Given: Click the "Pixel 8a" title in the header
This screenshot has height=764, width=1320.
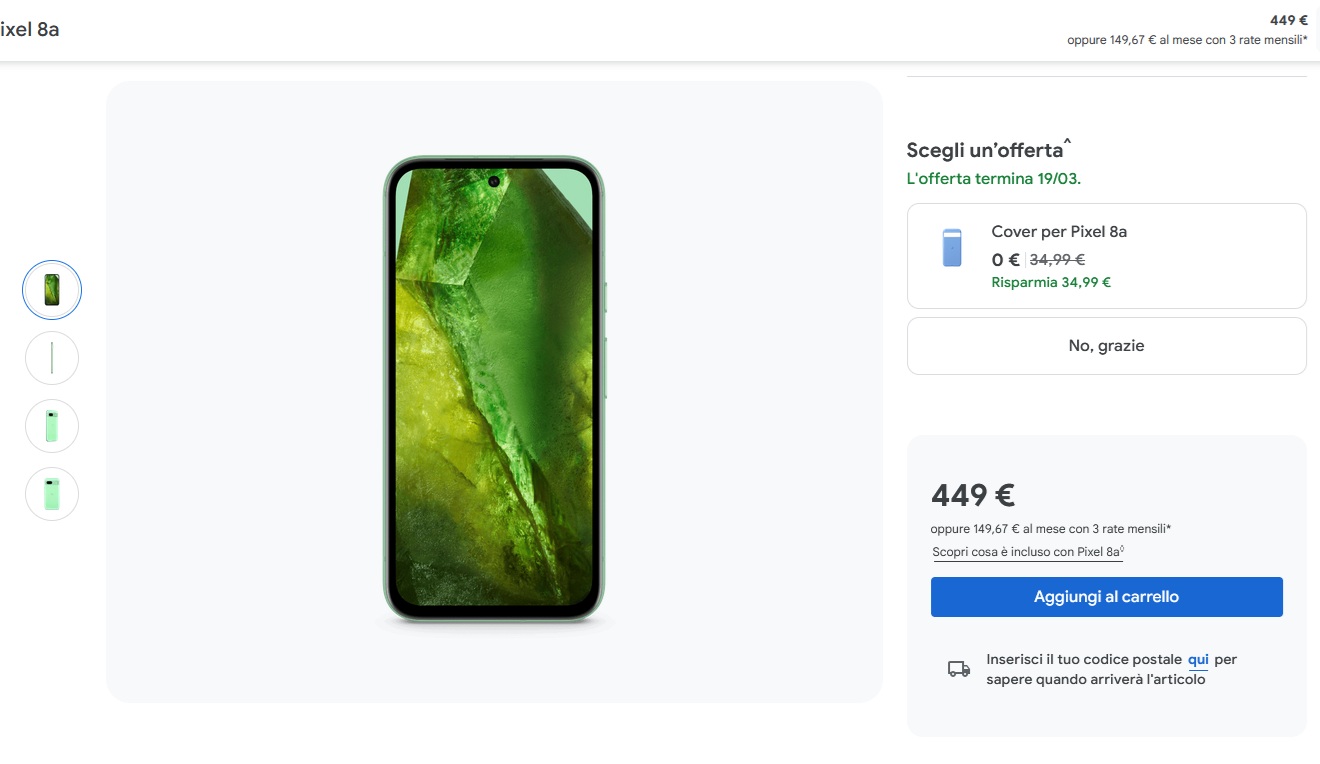Looking at the screenshot, I should pos(30,29).
